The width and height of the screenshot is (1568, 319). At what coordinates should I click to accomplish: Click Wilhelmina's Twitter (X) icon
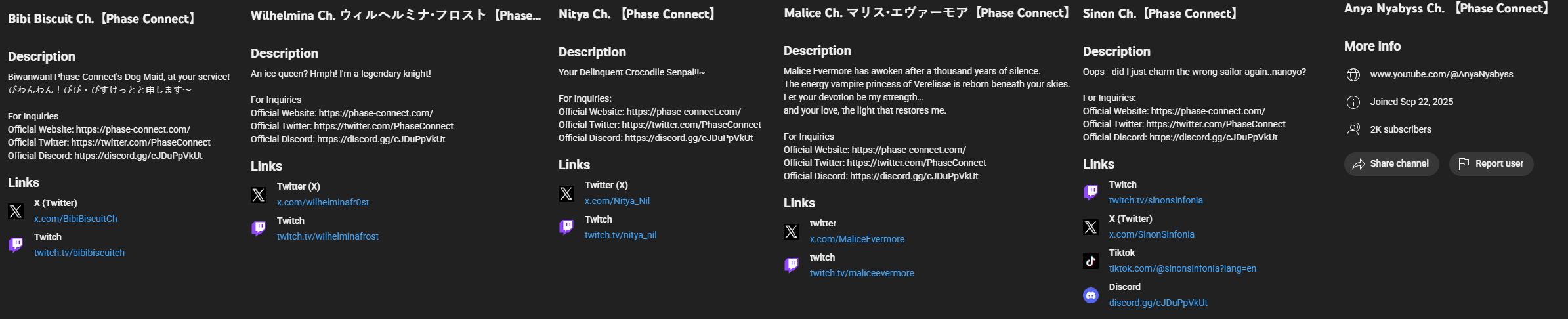click(259, 195)
